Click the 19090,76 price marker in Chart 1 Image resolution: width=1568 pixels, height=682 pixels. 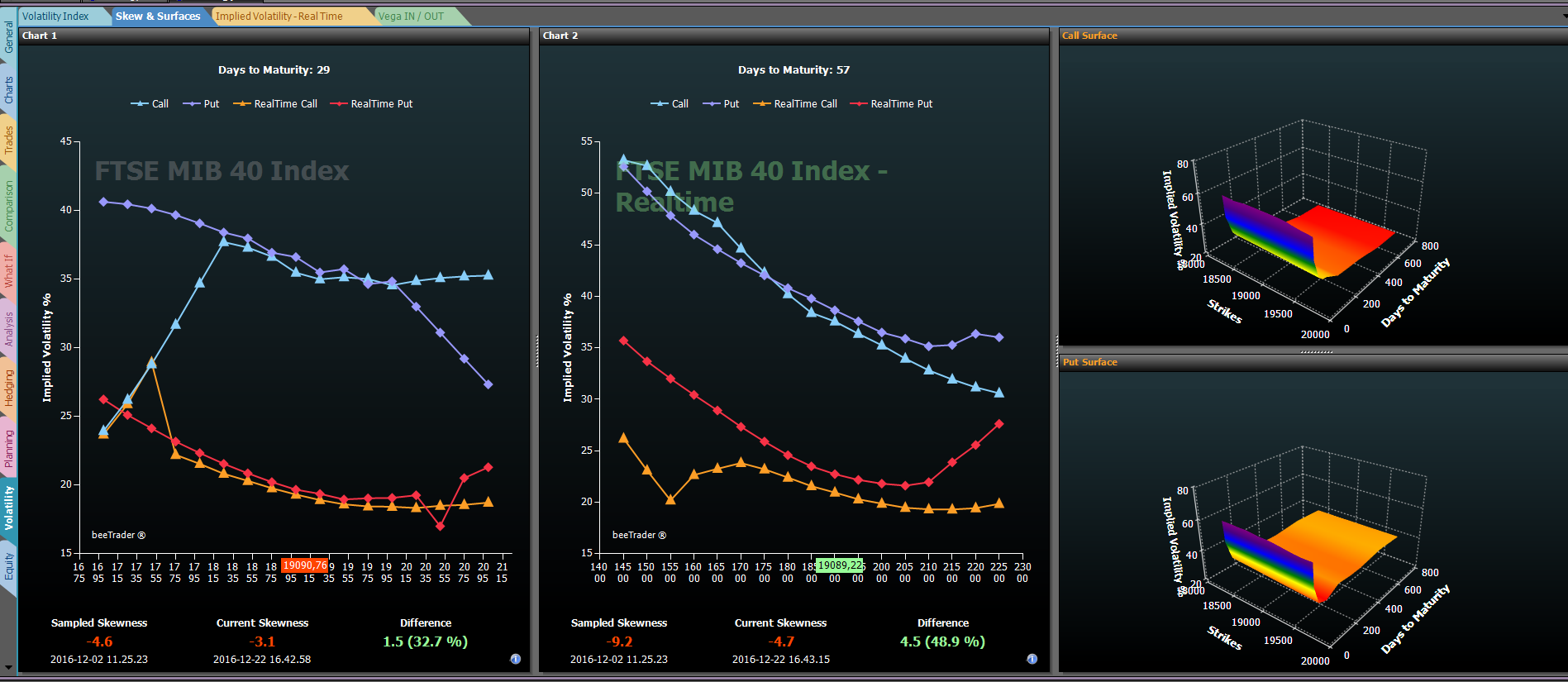[x=305, y=565]
